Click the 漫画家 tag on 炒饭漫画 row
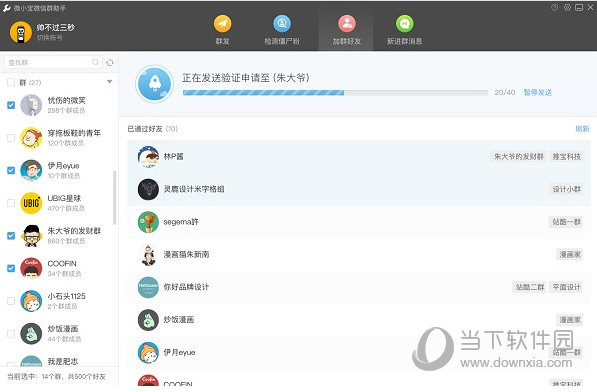Viewport: 597px width, 392px height. tap(570, 320)
